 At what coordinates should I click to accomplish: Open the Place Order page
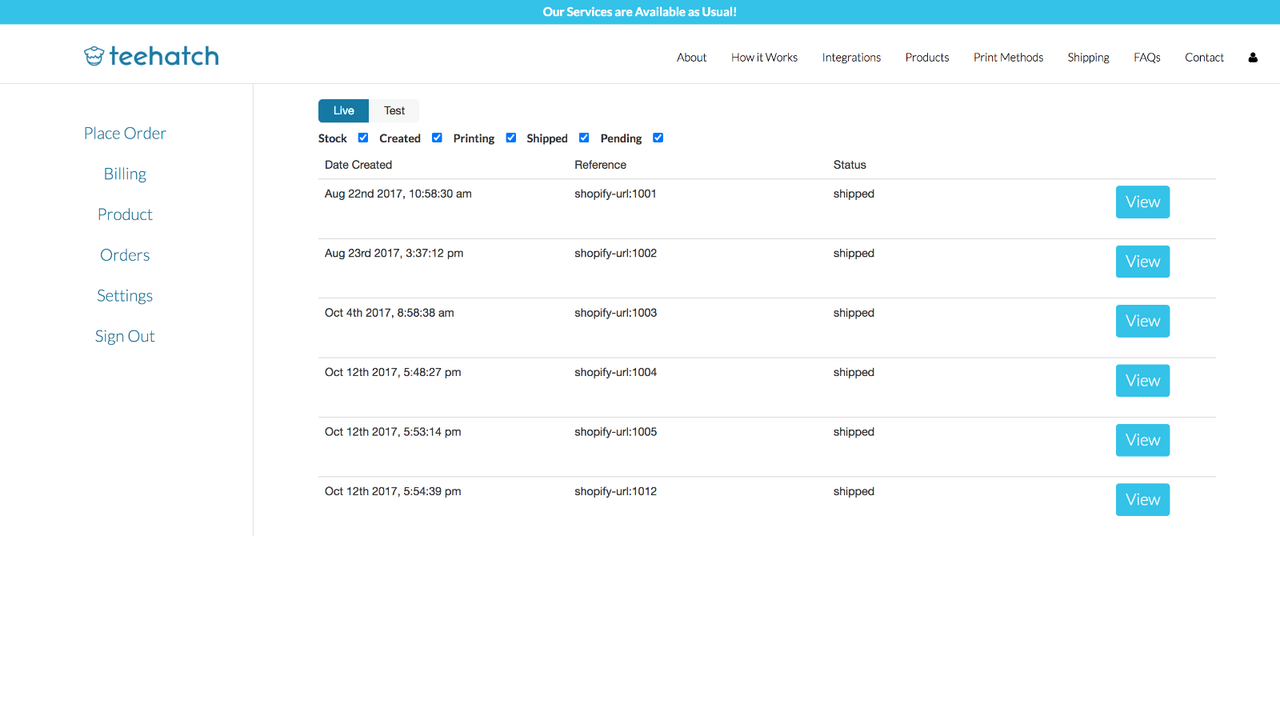(x=124, y=132)
